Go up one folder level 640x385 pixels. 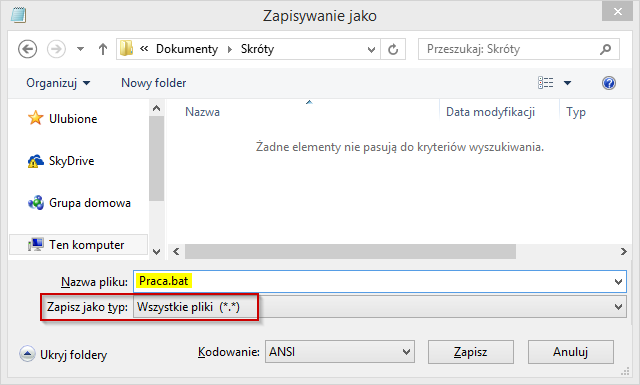pyautogui.click(x=103, y=49)
